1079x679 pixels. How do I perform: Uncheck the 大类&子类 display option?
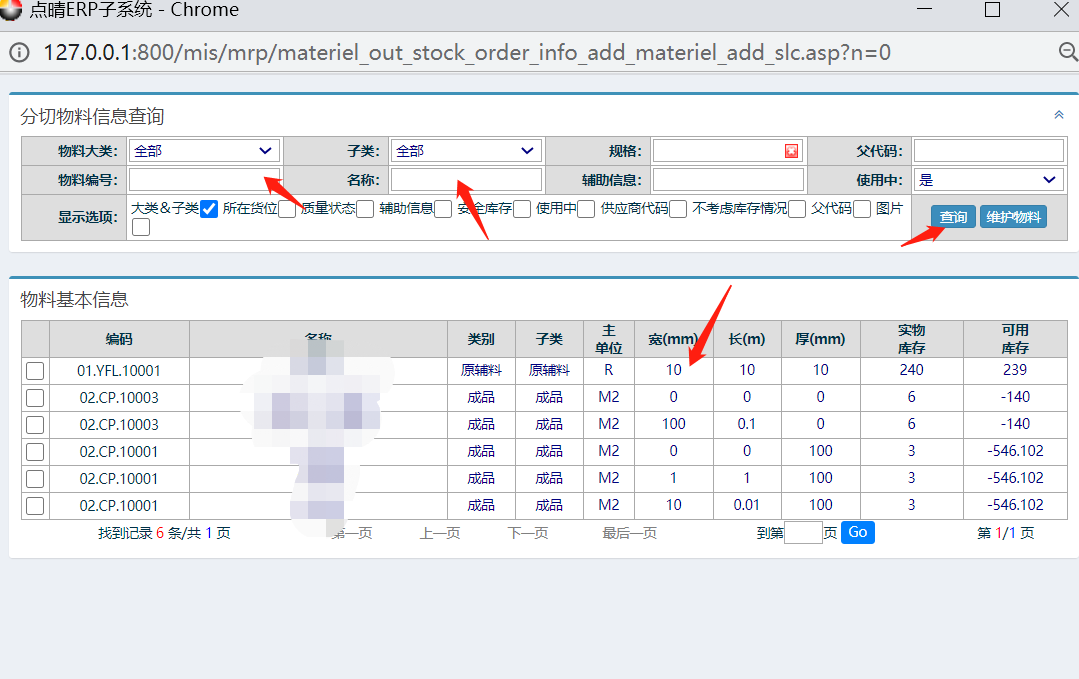(209, 209)
